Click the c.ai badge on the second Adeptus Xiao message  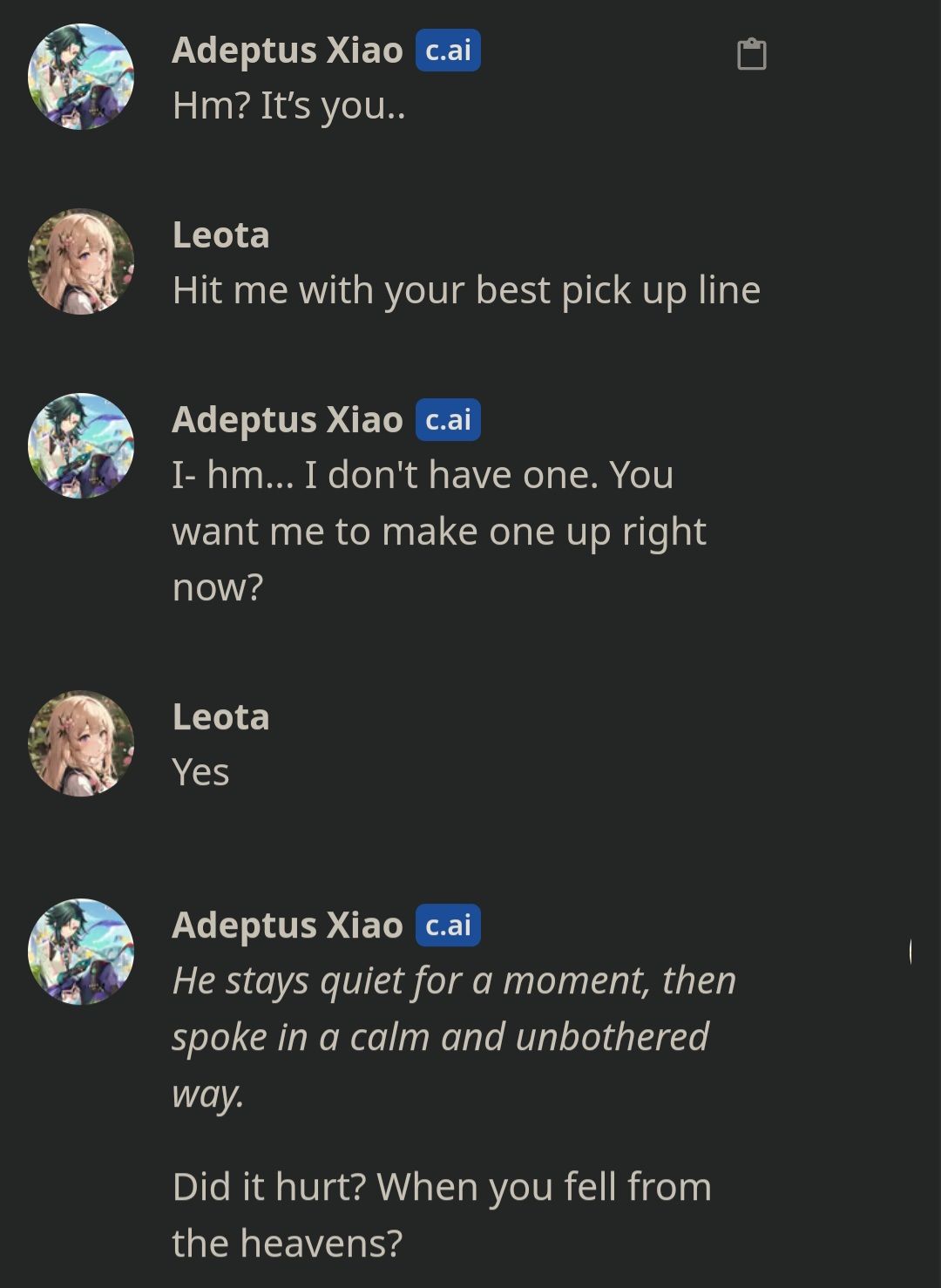point(449,420)
